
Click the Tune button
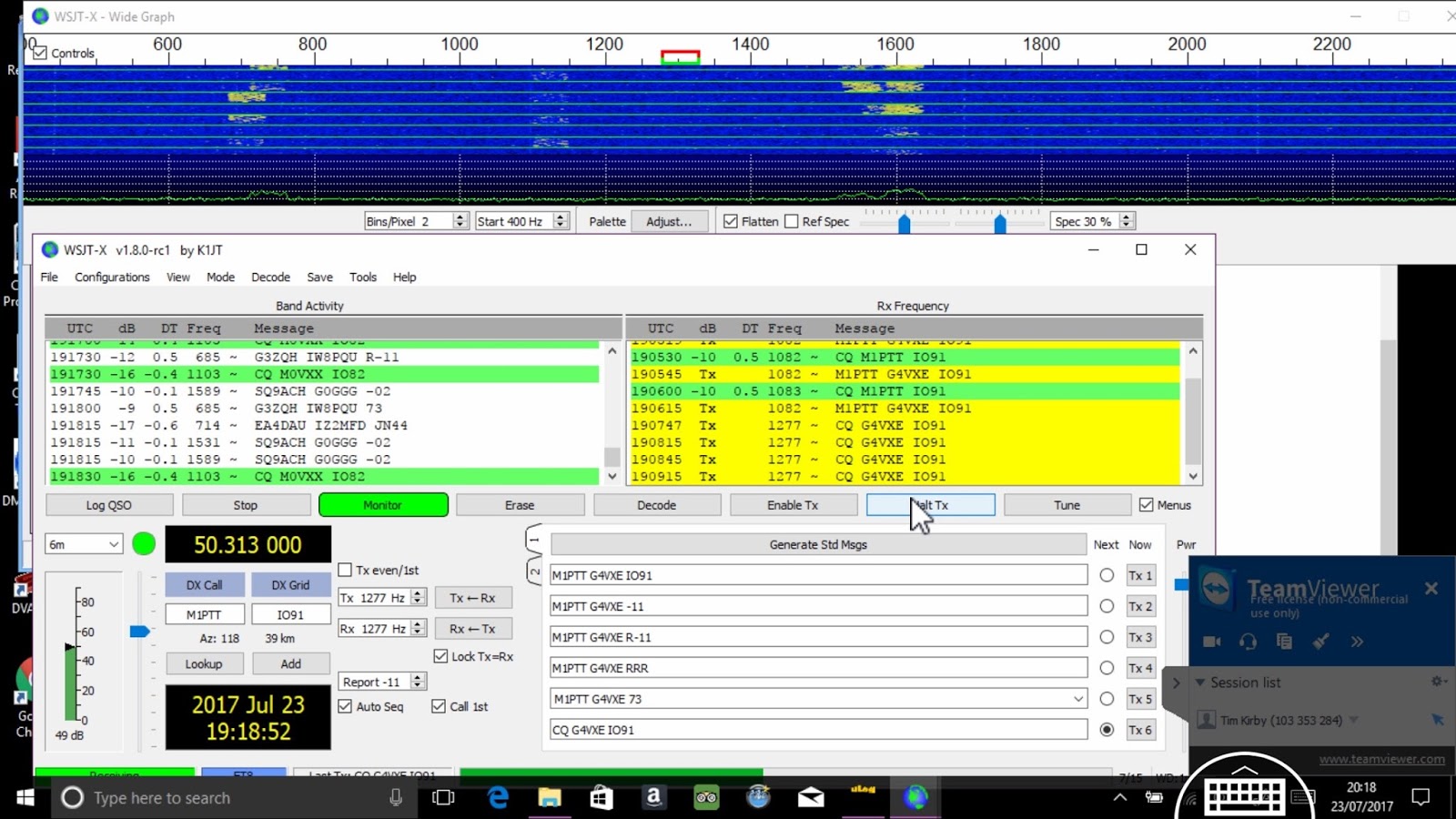(x=1067, y=505)
